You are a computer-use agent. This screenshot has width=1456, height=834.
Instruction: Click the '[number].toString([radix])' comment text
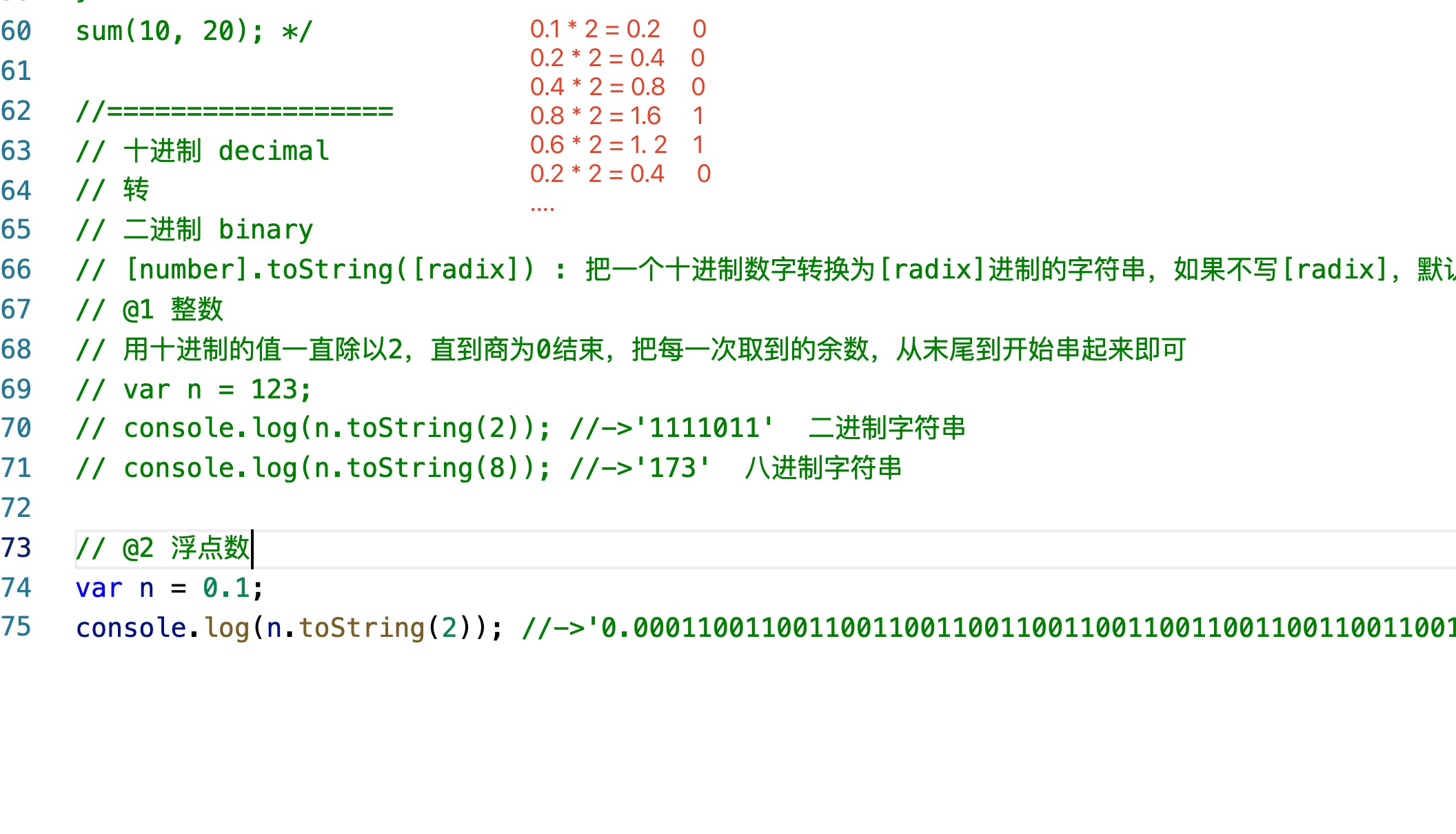tap(329, 269)
